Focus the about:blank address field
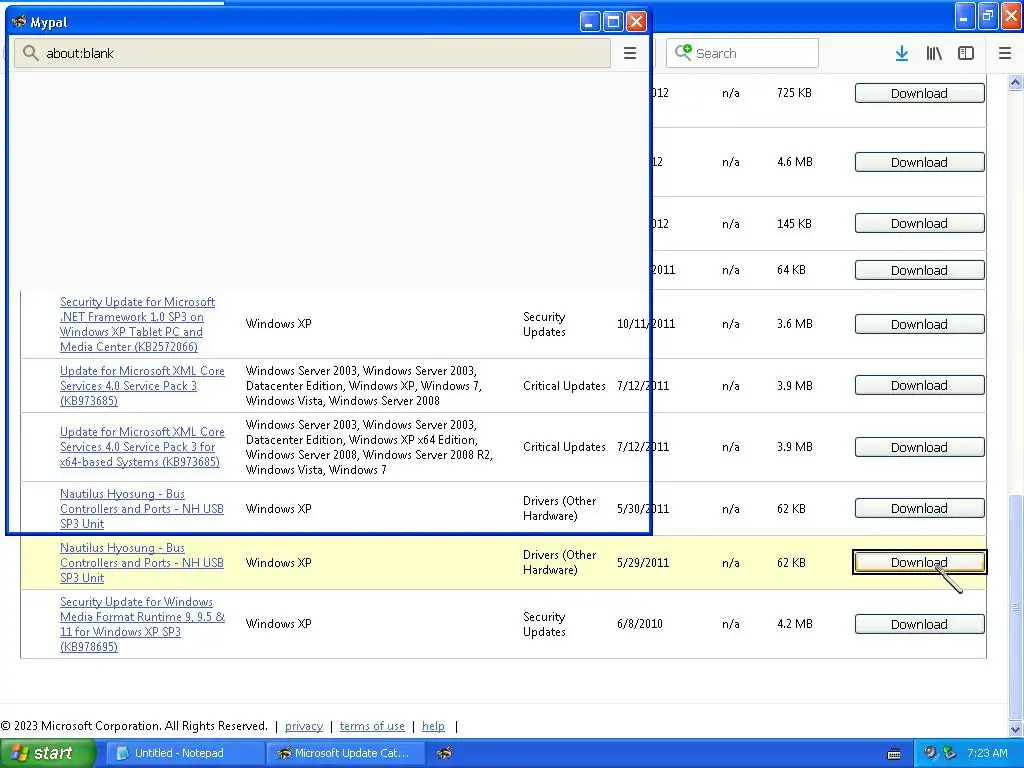Image resolution: width=1024 pixels, height=768 pixels. tap(312, 53)
